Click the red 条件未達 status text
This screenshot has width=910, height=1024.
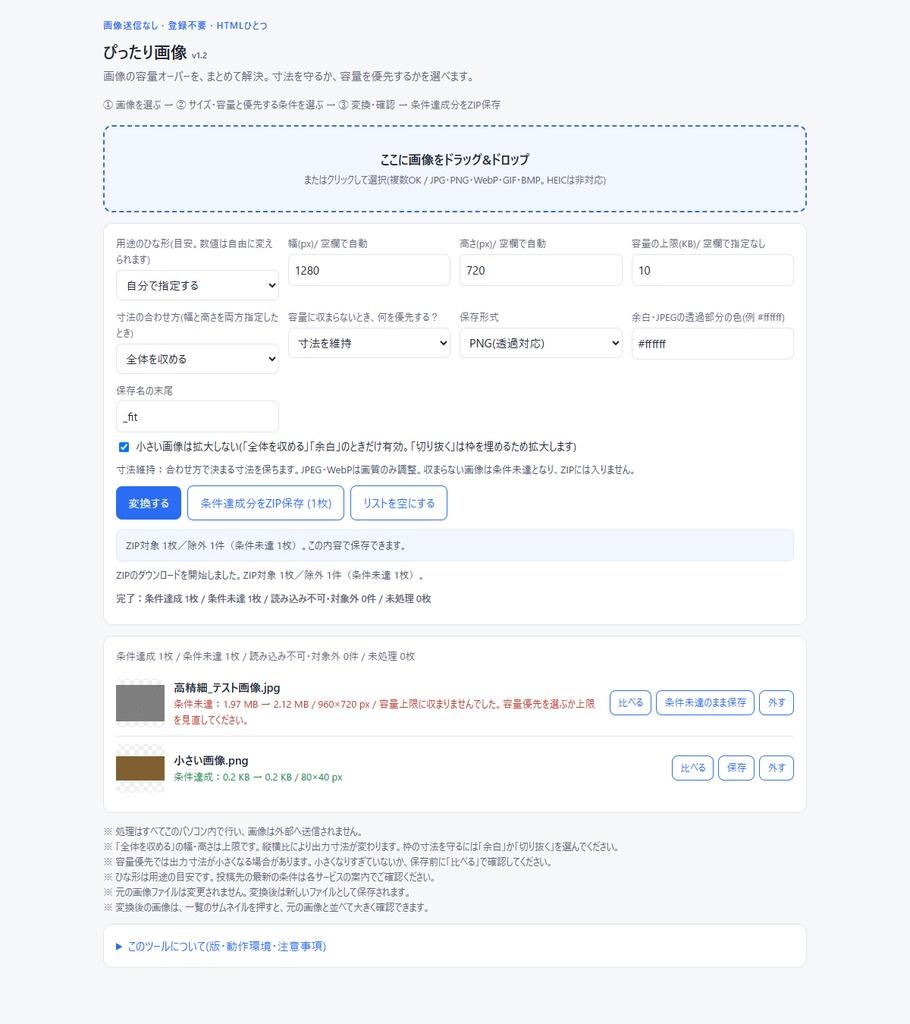[384, 712]
